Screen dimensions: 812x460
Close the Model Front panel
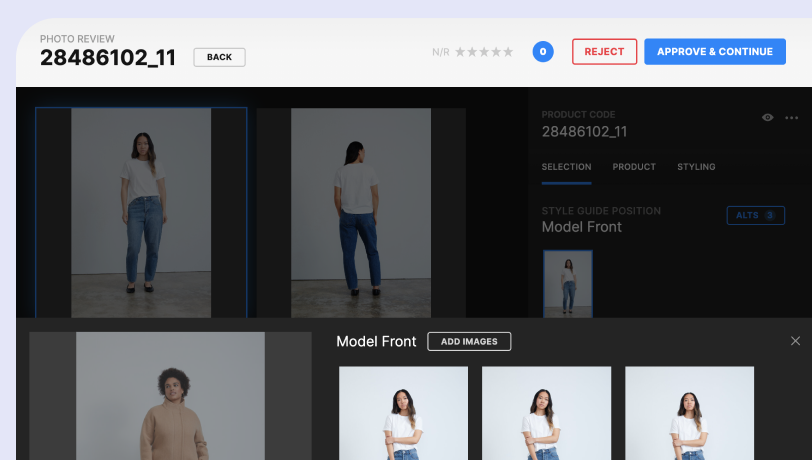click(795, 341)
